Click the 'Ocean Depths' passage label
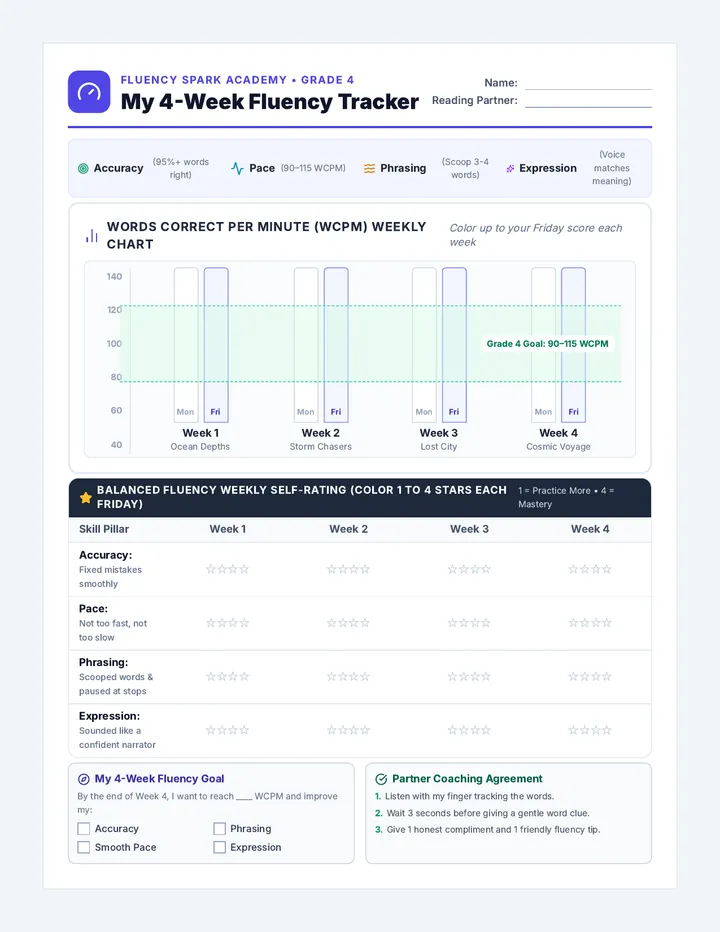 coord(200,447)
